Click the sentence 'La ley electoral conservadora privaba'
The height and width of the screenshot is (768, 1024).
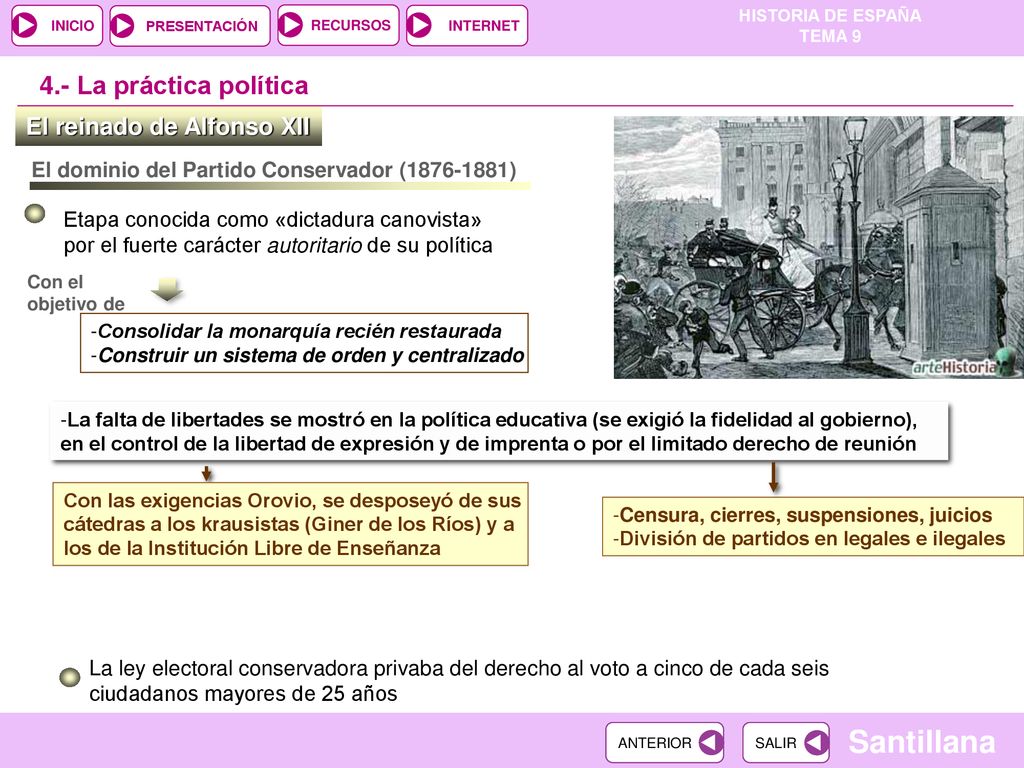458,669
